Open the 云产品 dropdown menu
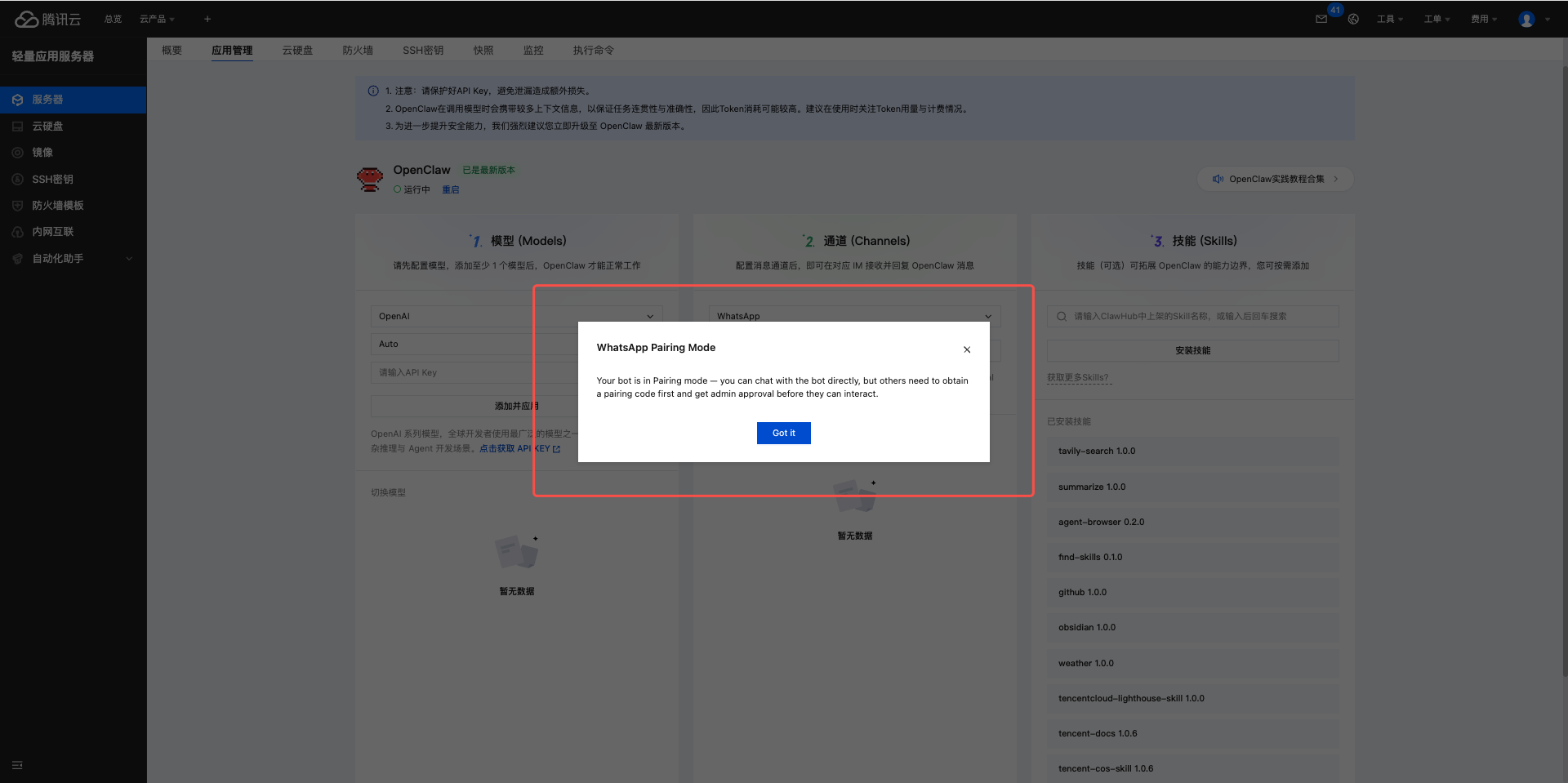 (157, 19)
